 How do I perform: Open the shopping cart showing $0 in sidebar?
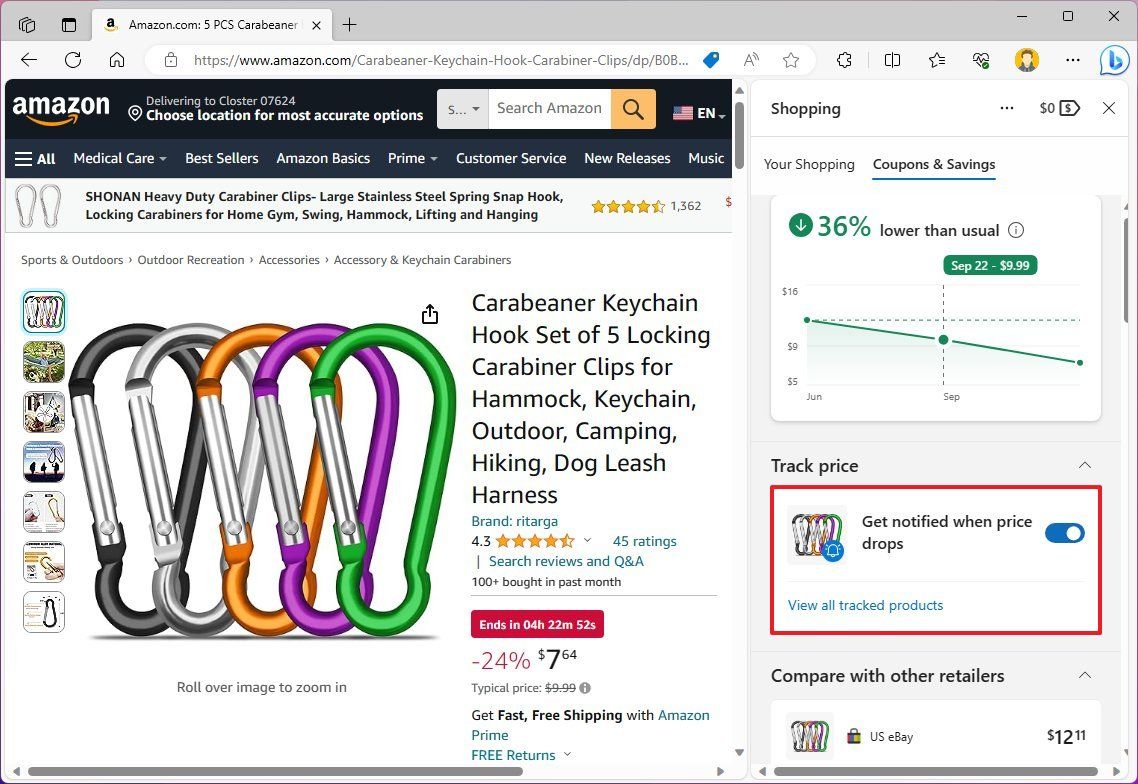pyautogui.click(x=1059, y=108)
